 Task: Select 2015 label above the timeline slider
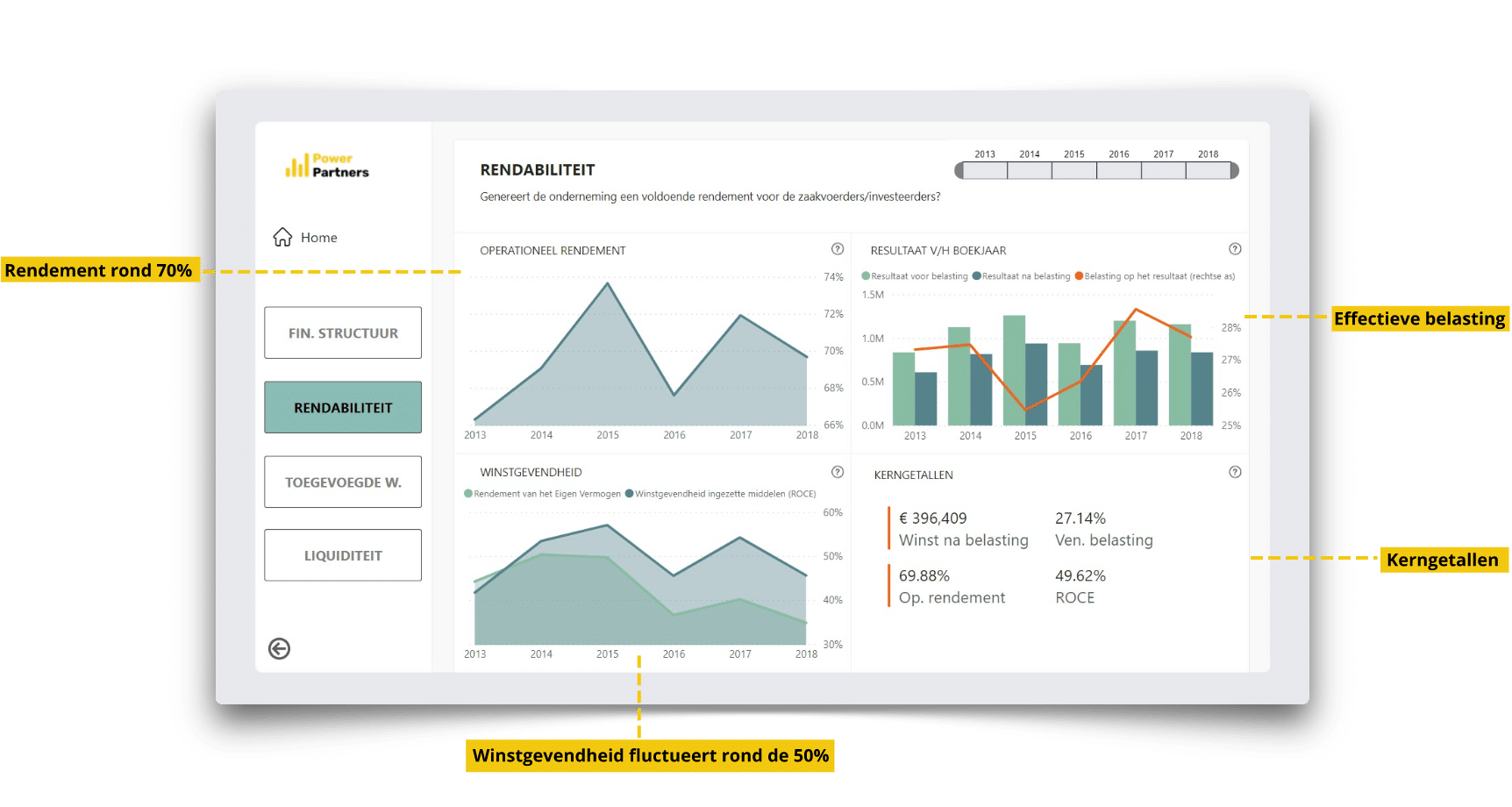[x=1074, y=154]
